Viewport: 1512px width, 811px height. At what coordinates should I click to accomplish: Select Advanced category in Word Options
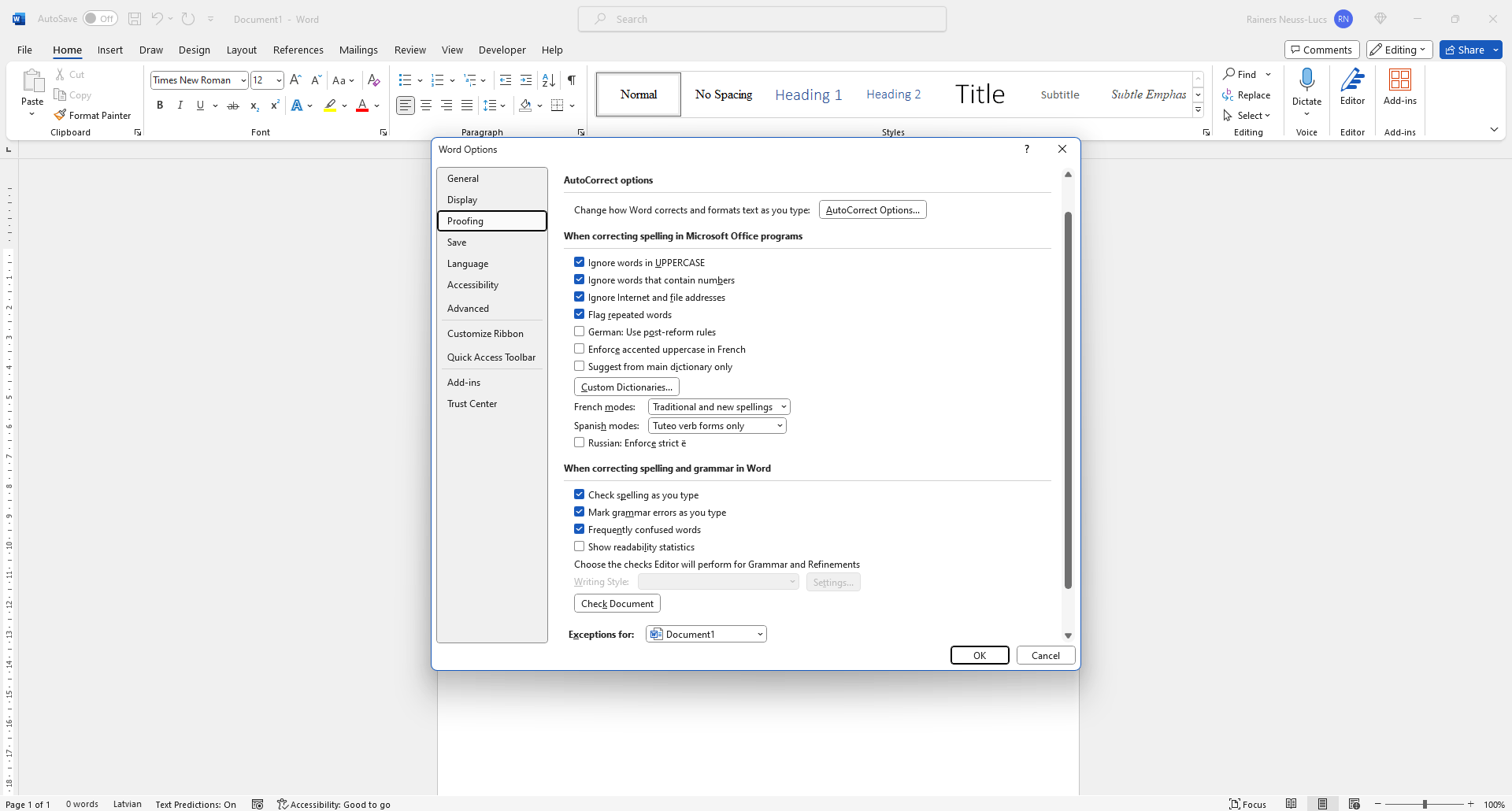[492, 309]
